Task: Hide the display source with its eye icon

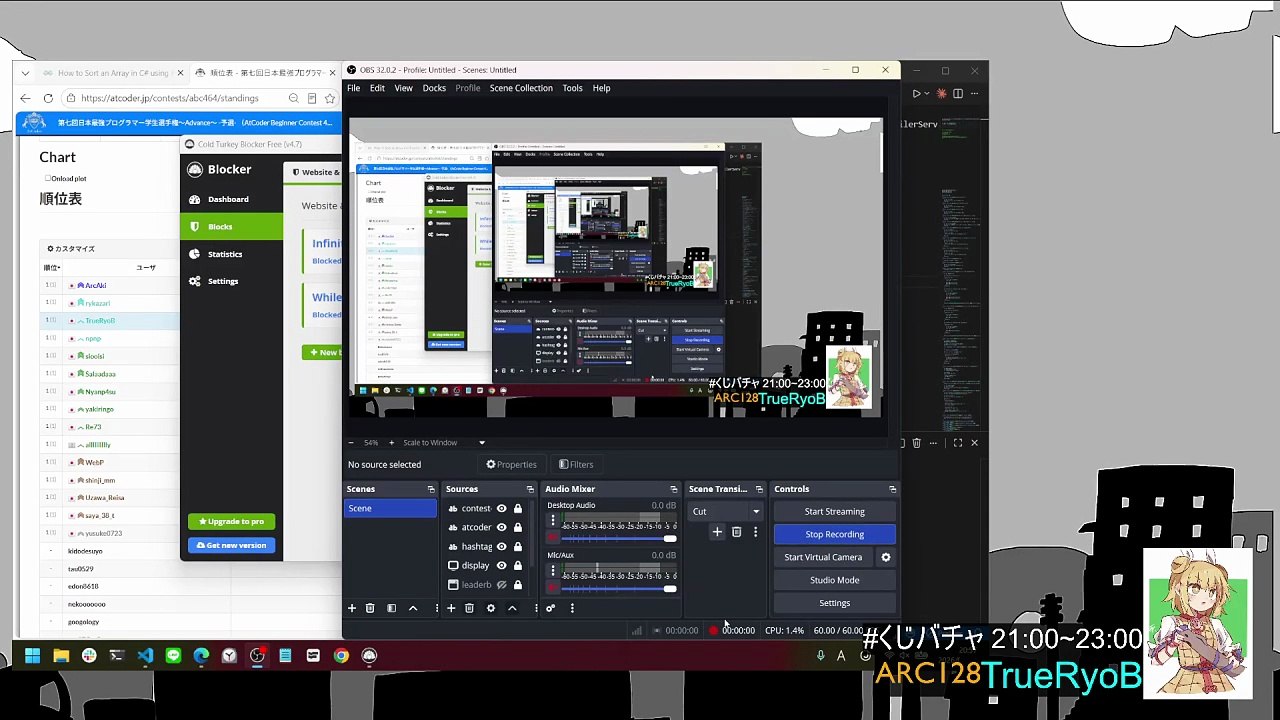Action: (502, 565)
